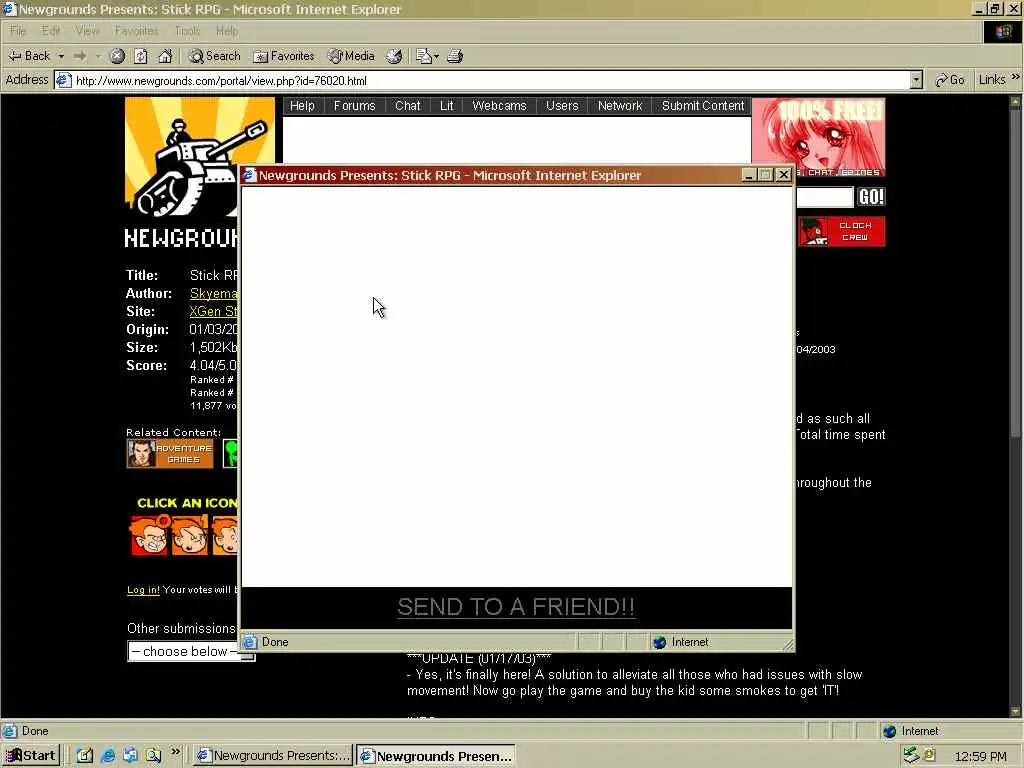Open the Start menu
The width and height of the screenshot is (1024, 768).
coord(31,756)
